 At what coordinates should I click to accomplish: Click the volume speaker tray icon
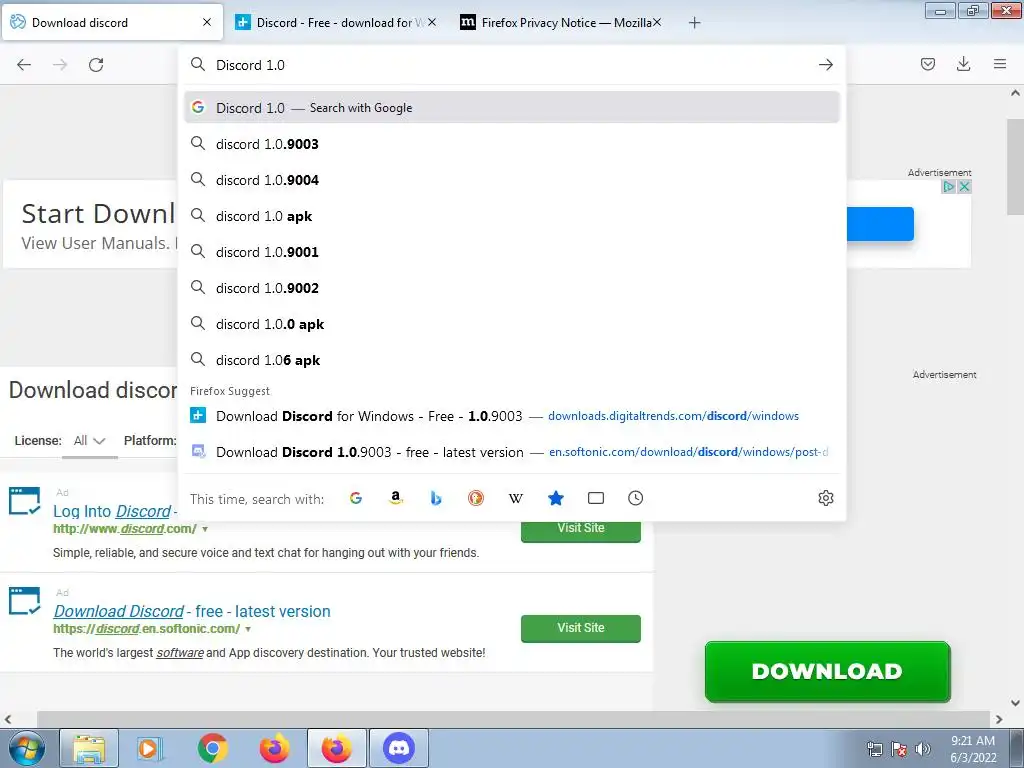[923, 749]
